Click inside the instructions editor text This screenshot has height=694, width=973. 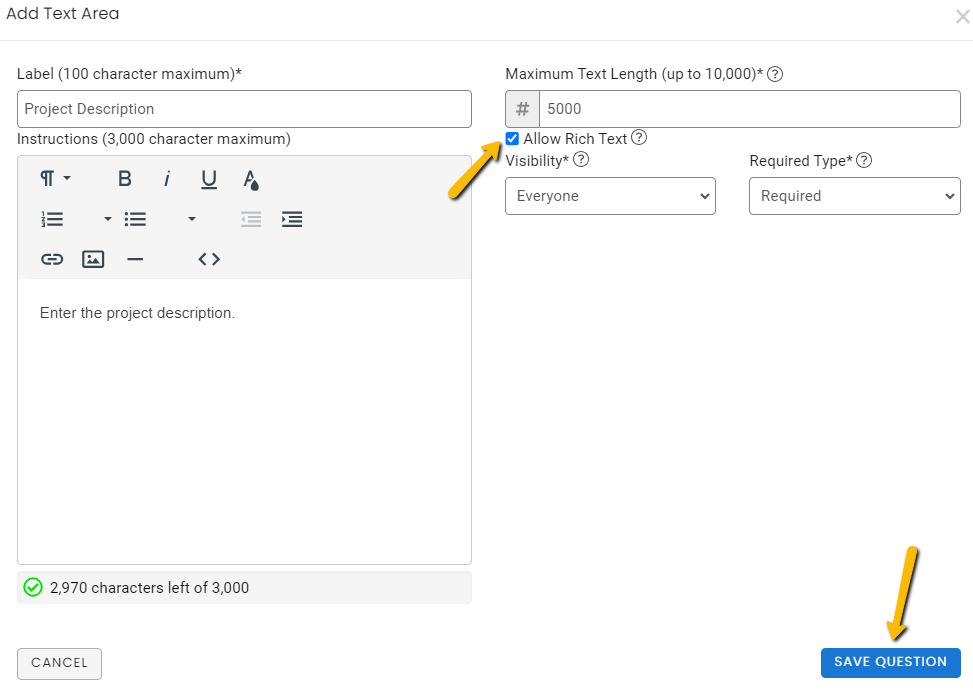pyautogui.click(x=137, y=313)
